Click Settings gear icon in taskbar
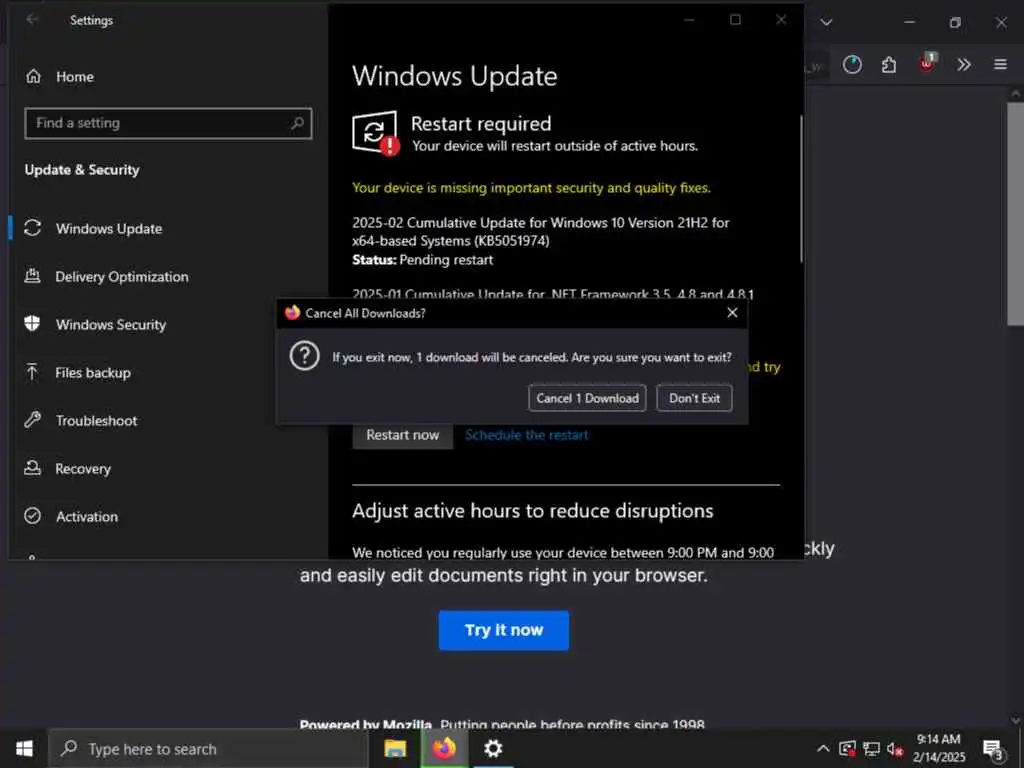Screen dimensions: 1024x768 tap(493, 749)
